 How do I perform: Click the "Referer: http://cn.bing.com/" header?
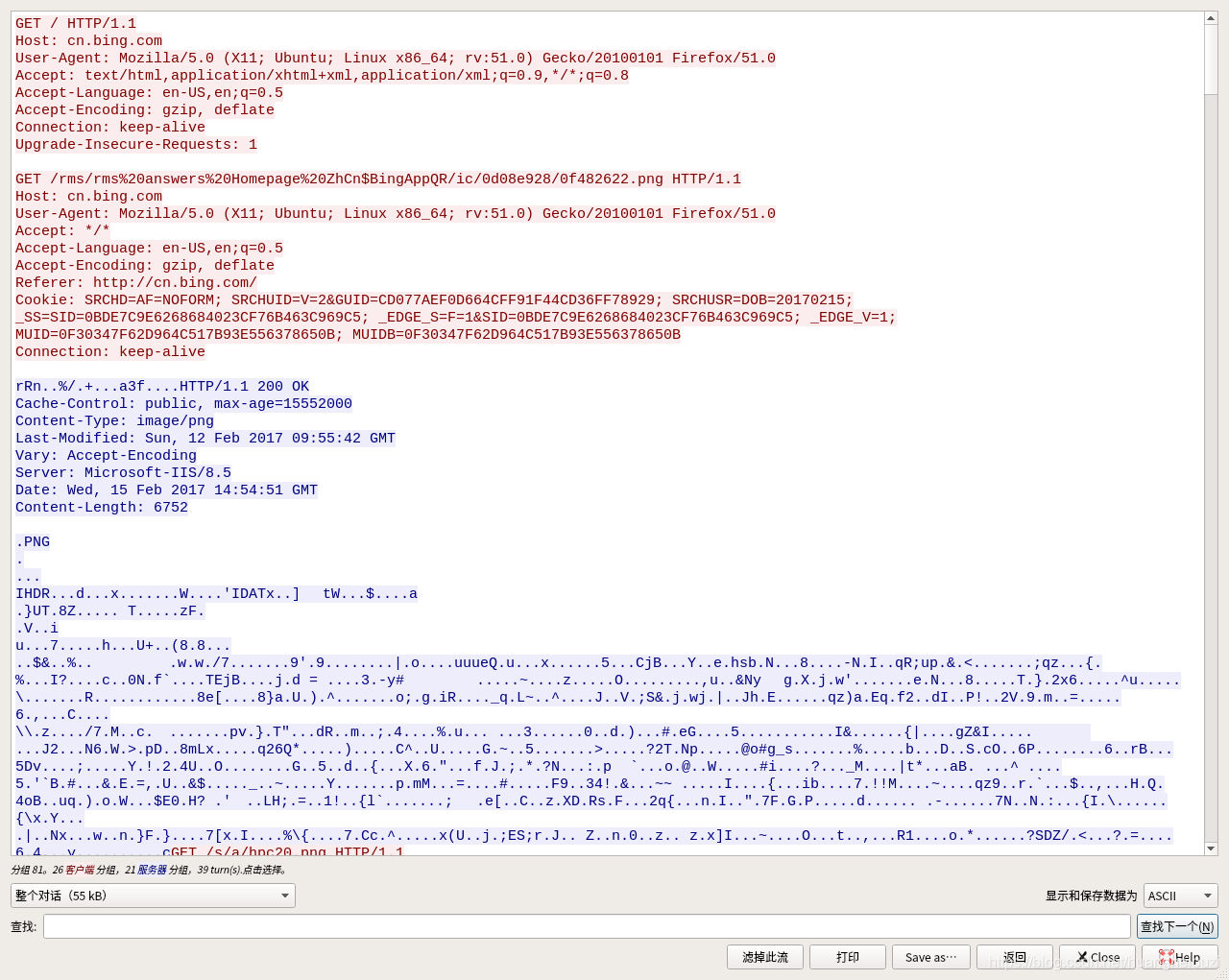point(136,282)
